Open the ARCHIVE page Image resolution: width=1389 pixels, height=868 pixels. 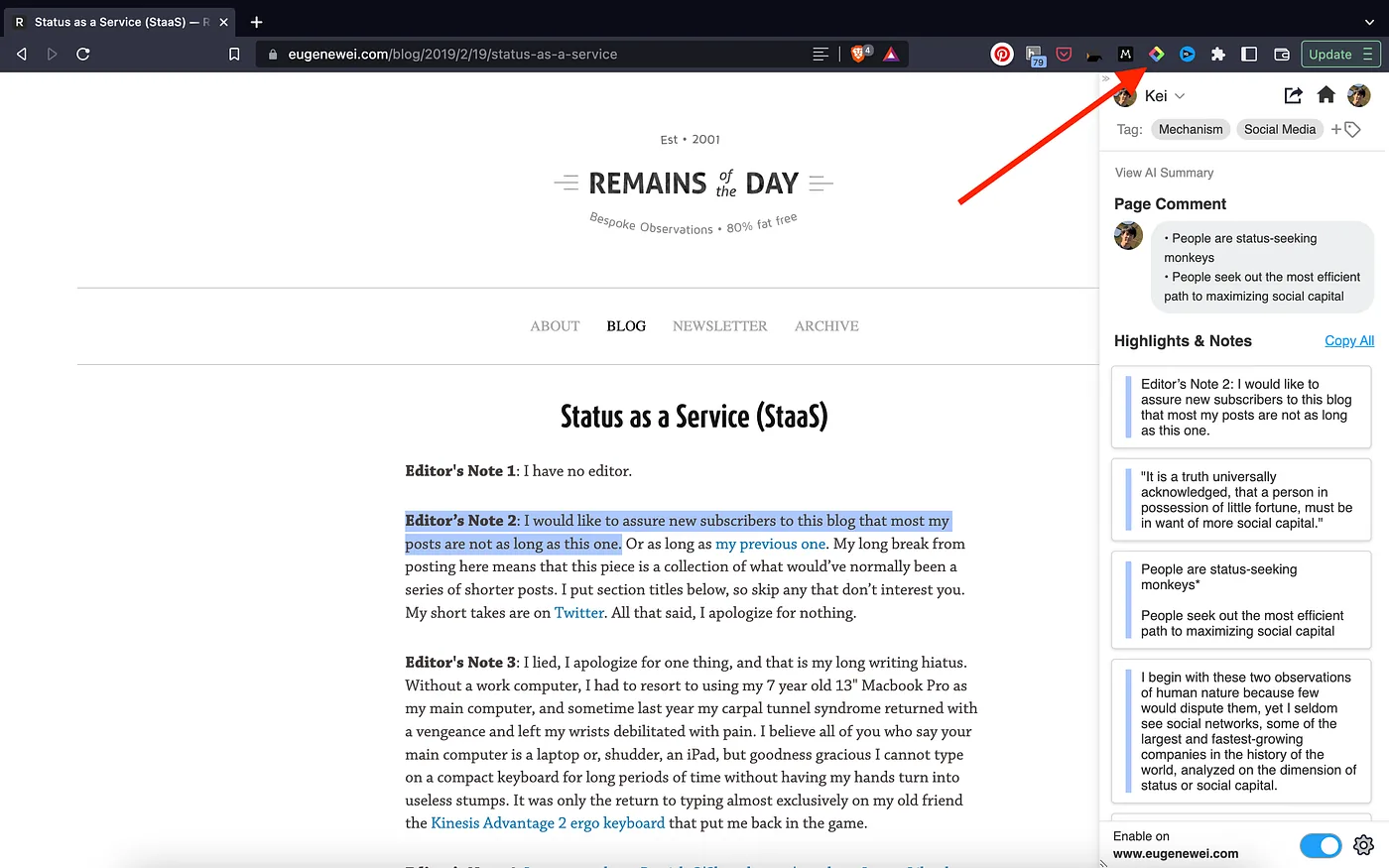[x=826, y=326]
